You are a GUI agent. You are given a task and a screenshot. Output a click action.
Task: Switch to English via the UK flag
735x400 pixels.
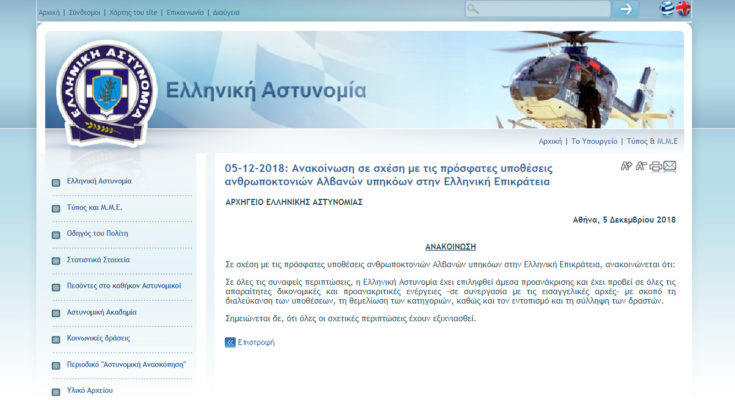684,9
